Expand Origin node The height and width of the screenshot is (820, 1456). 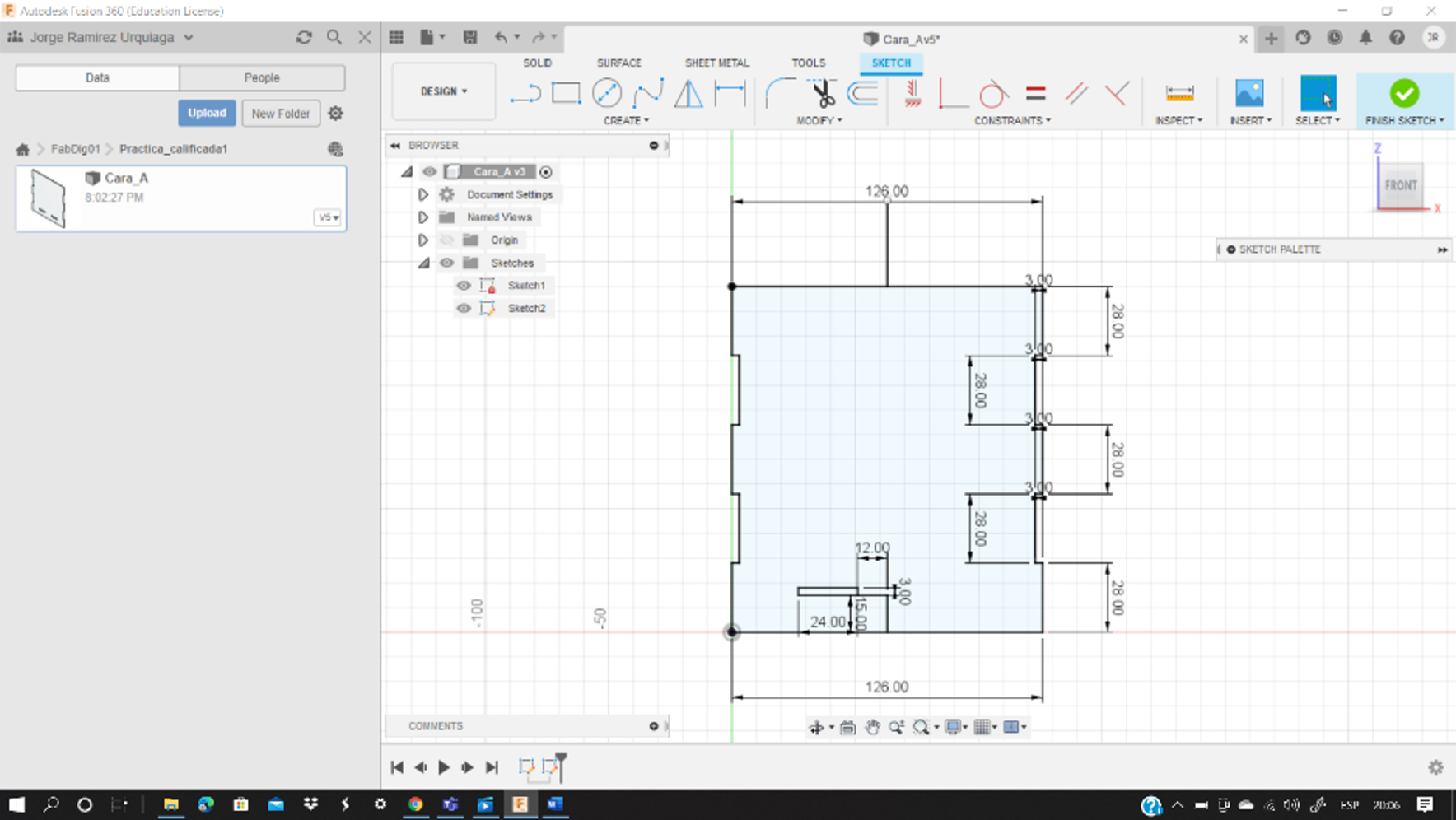(x=423, y=240)
